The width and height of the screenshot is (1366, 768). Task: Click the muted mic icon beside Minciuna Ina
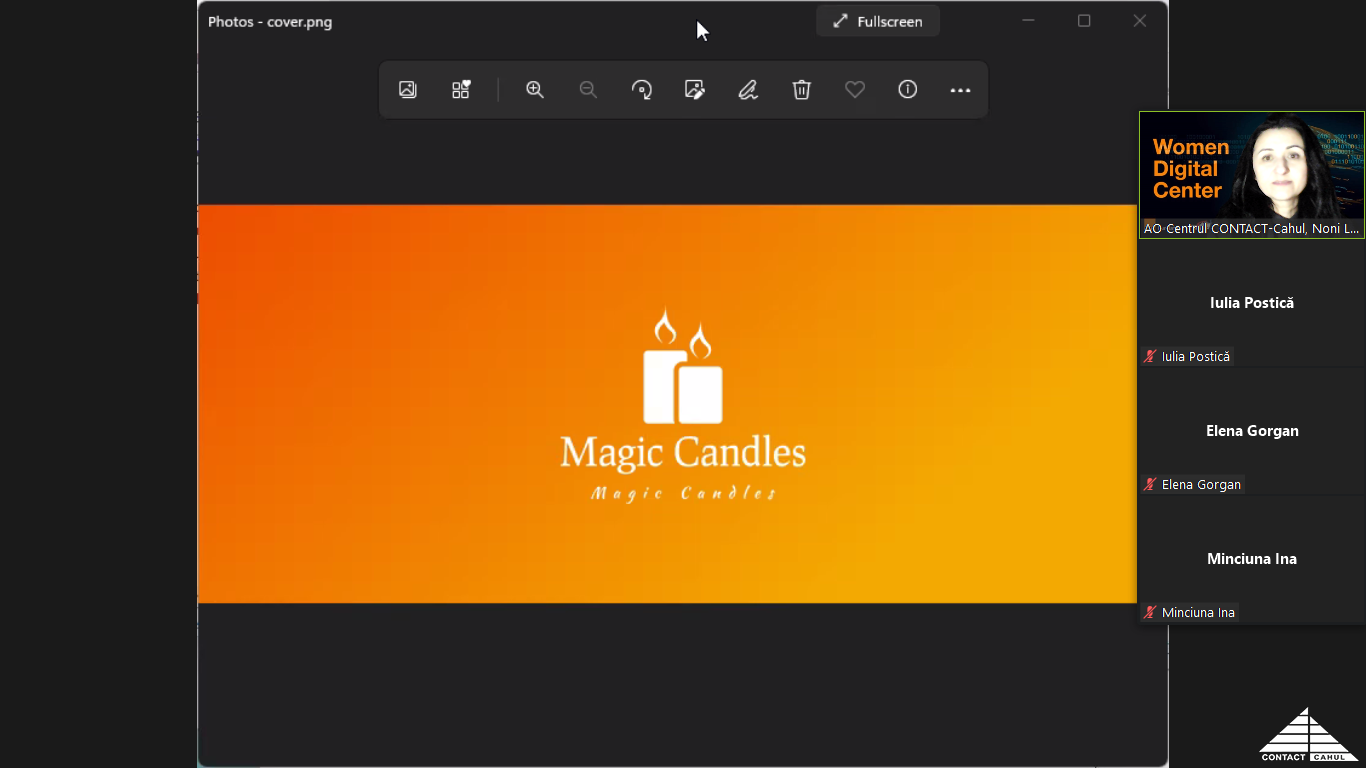pyautogui.click(x=1151, y=613)
